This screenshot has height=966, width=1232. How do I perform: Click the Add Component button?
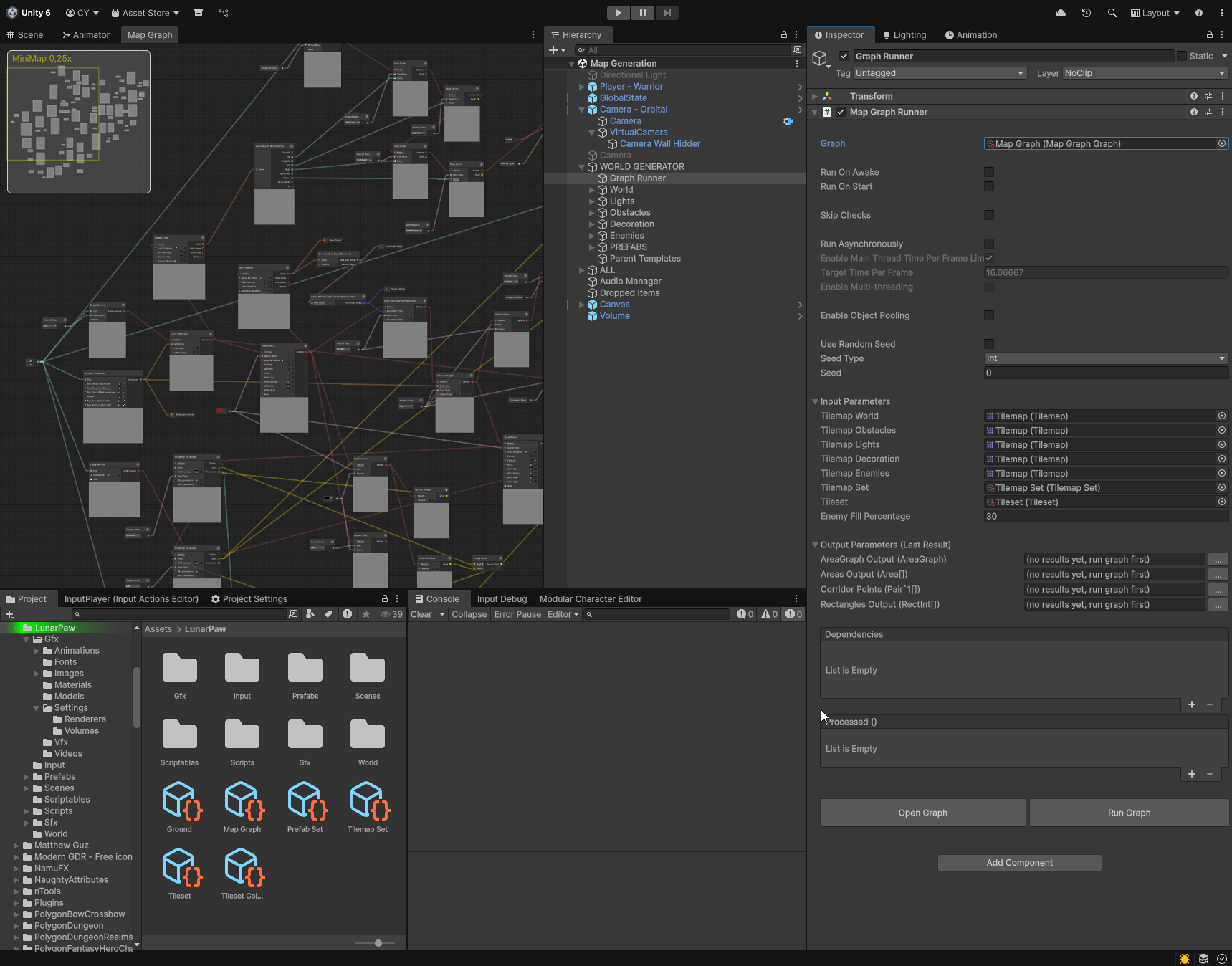(x=1019, y=863)
